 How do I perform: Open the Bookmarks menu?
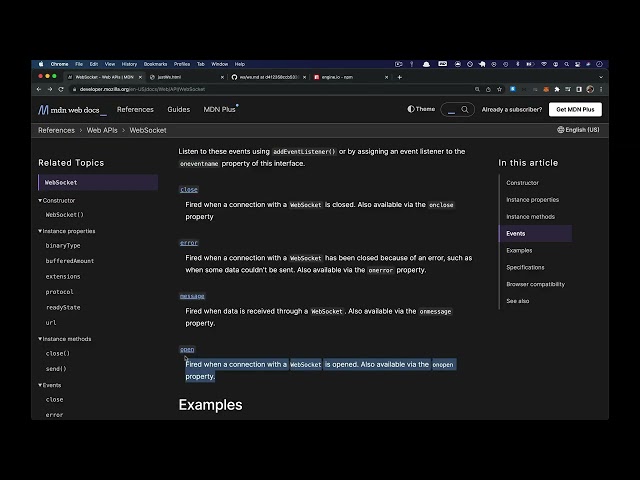155,64
